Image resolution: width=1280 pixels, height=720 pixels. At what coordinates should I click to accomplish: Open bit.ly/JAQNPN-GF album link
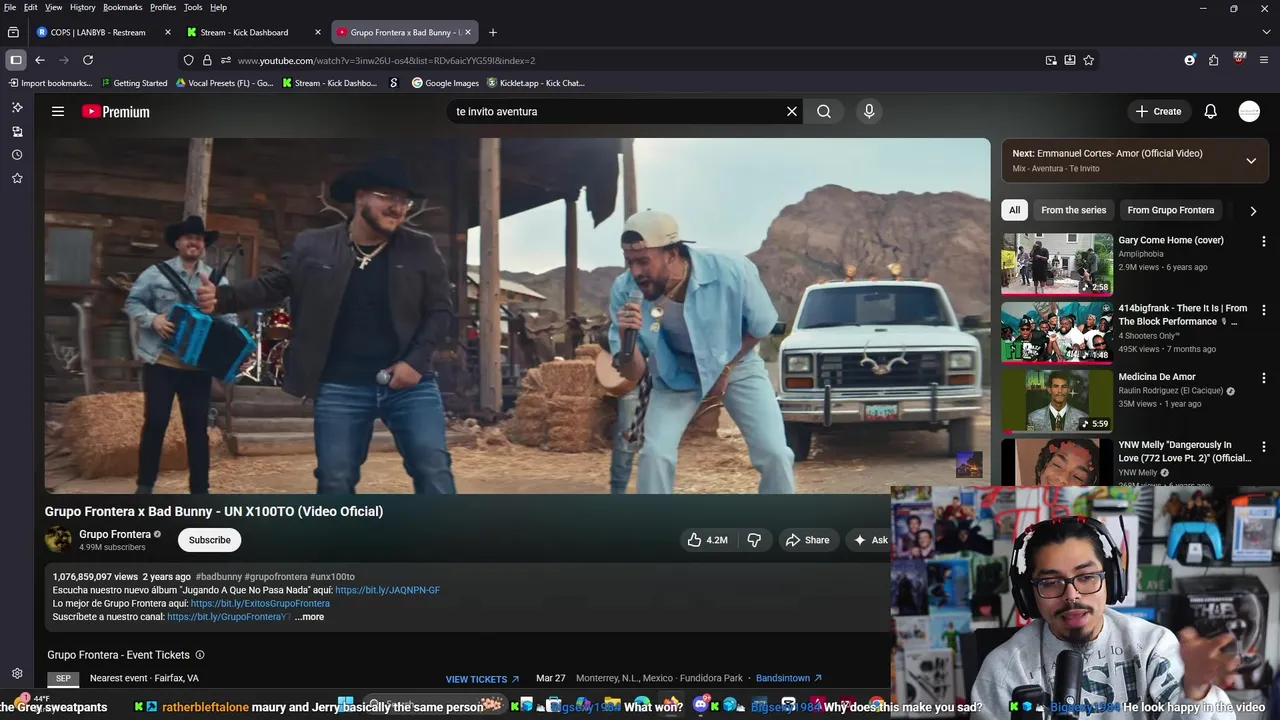pos(387,590)
